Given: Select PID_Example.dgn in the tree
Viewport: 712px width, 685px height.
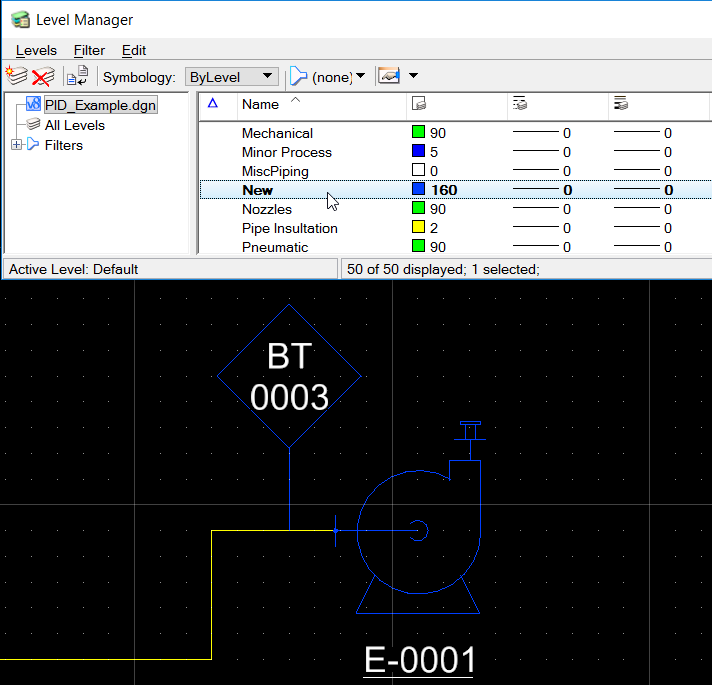Looking at the screenshot, I should 100,105.
